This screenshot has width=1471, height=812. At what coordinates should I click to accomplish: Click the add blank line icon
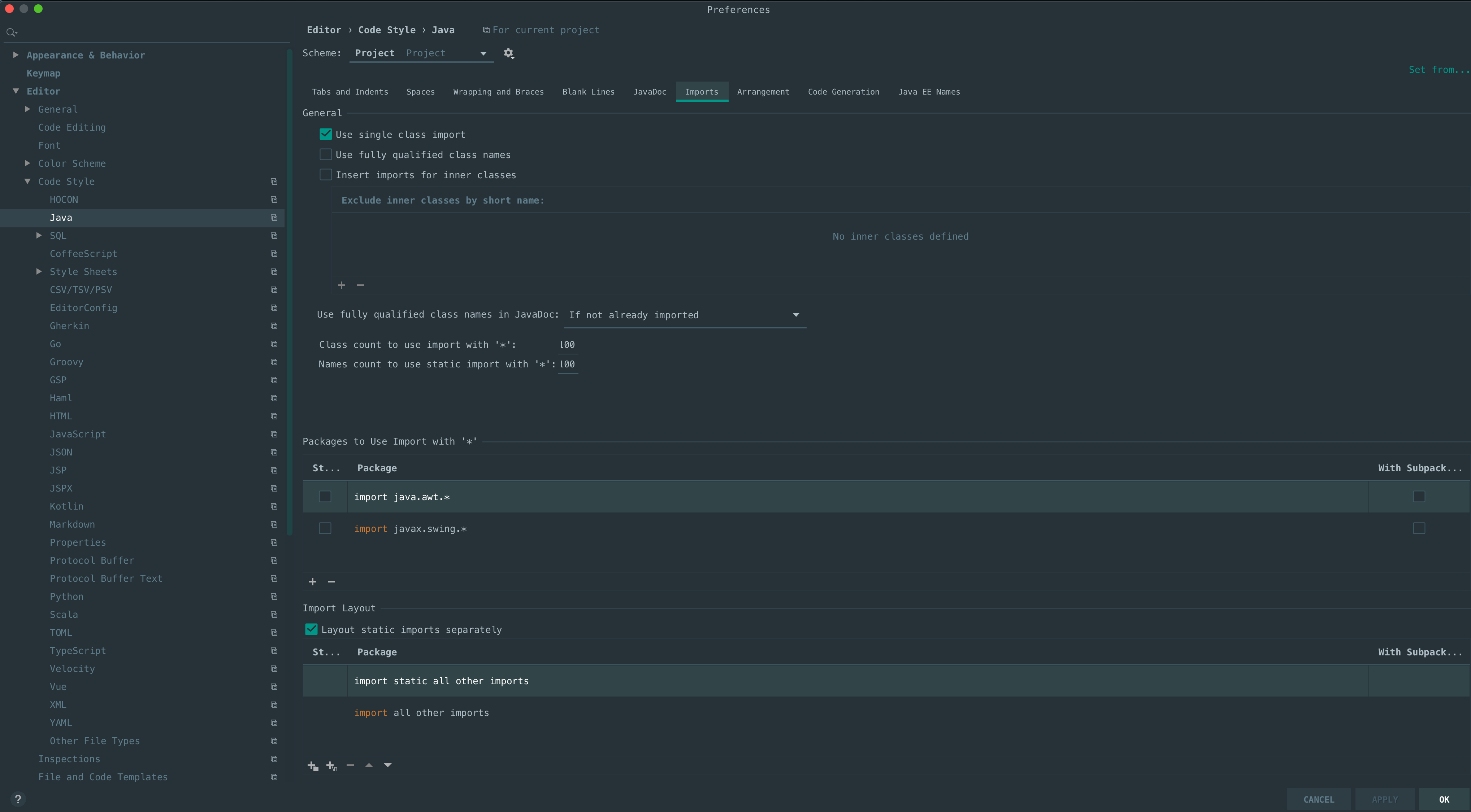[x=331, y=765]
